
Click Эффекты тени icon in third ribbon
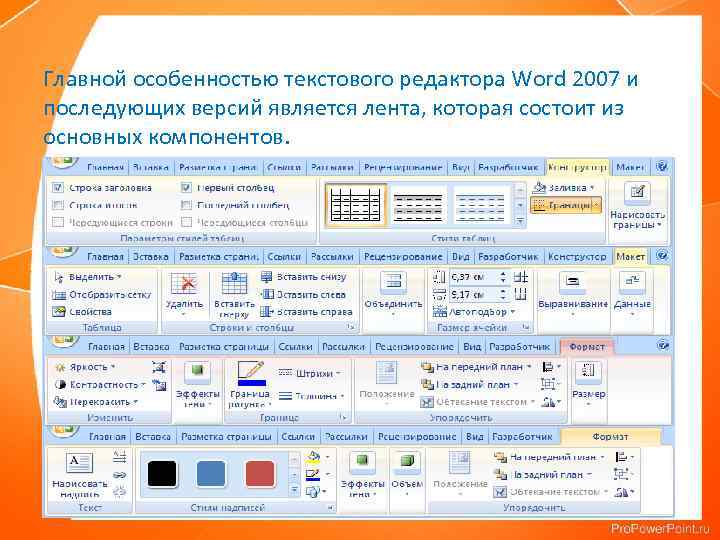pos(197,372)
